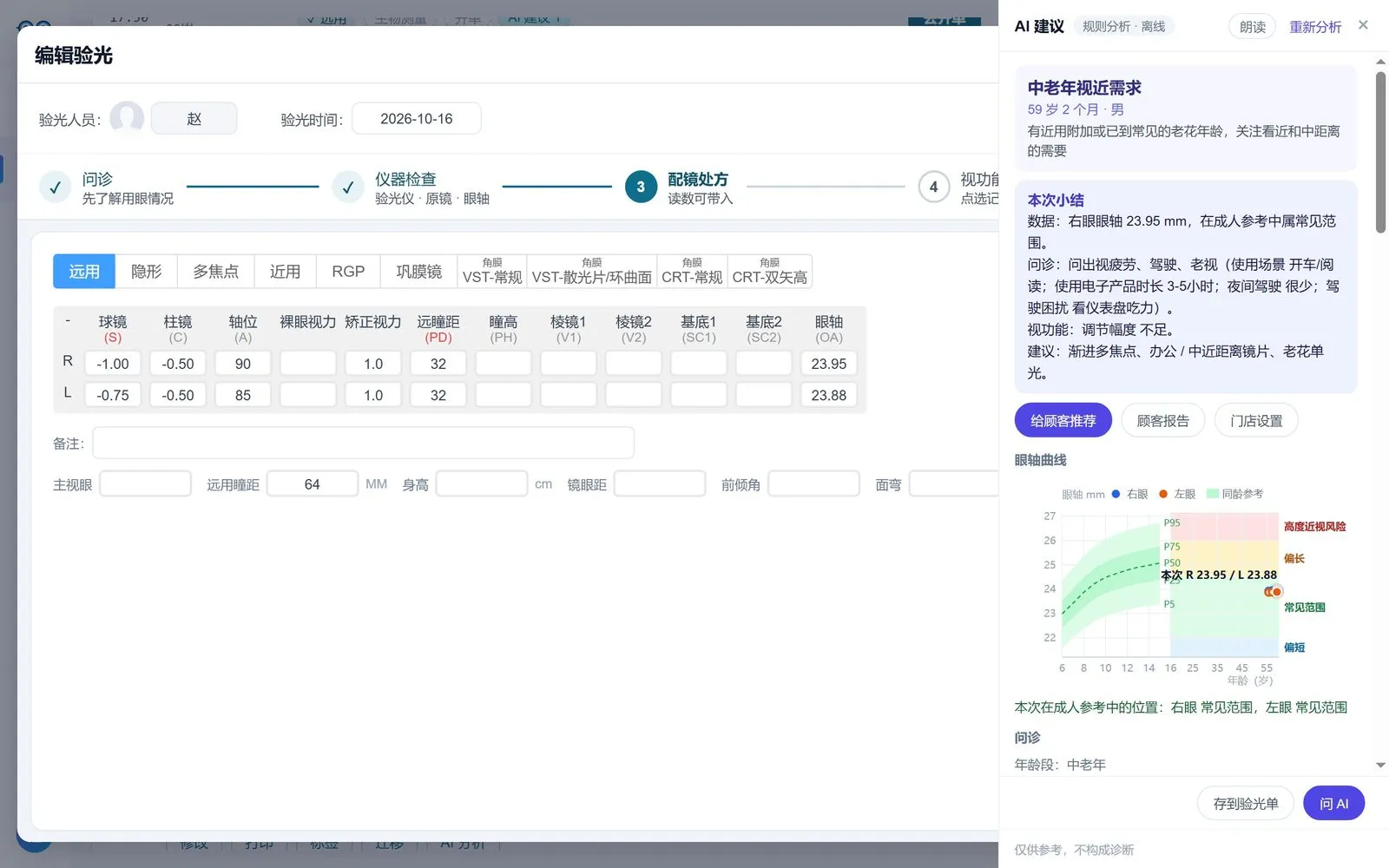1389x868 pixels.
Task: Select the 巩膜镜 prescription tab
Action: (x=418, y=271)
